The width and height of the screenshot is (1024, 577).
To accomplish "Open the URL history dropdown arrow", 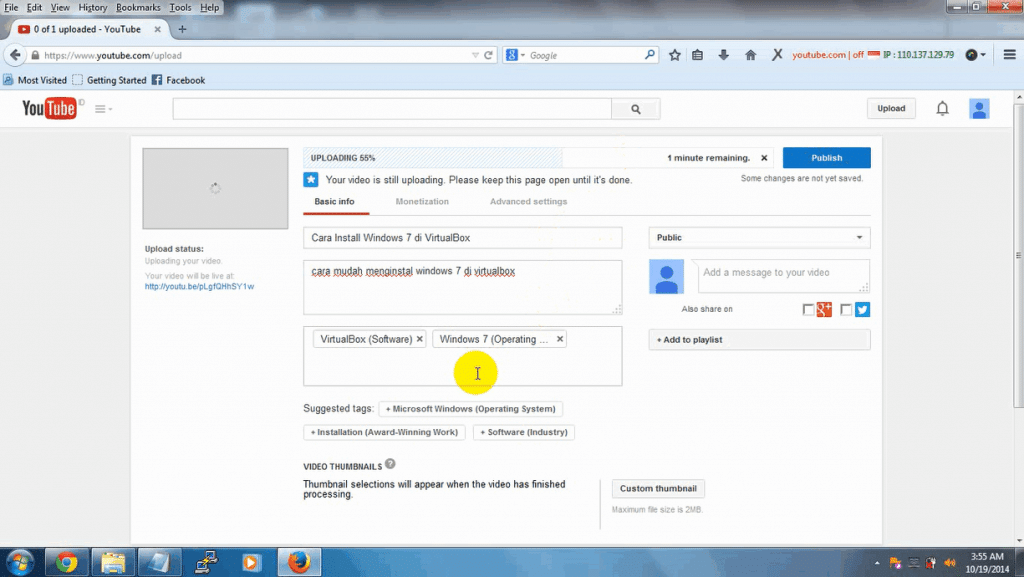I will click(x=475, y=55).
